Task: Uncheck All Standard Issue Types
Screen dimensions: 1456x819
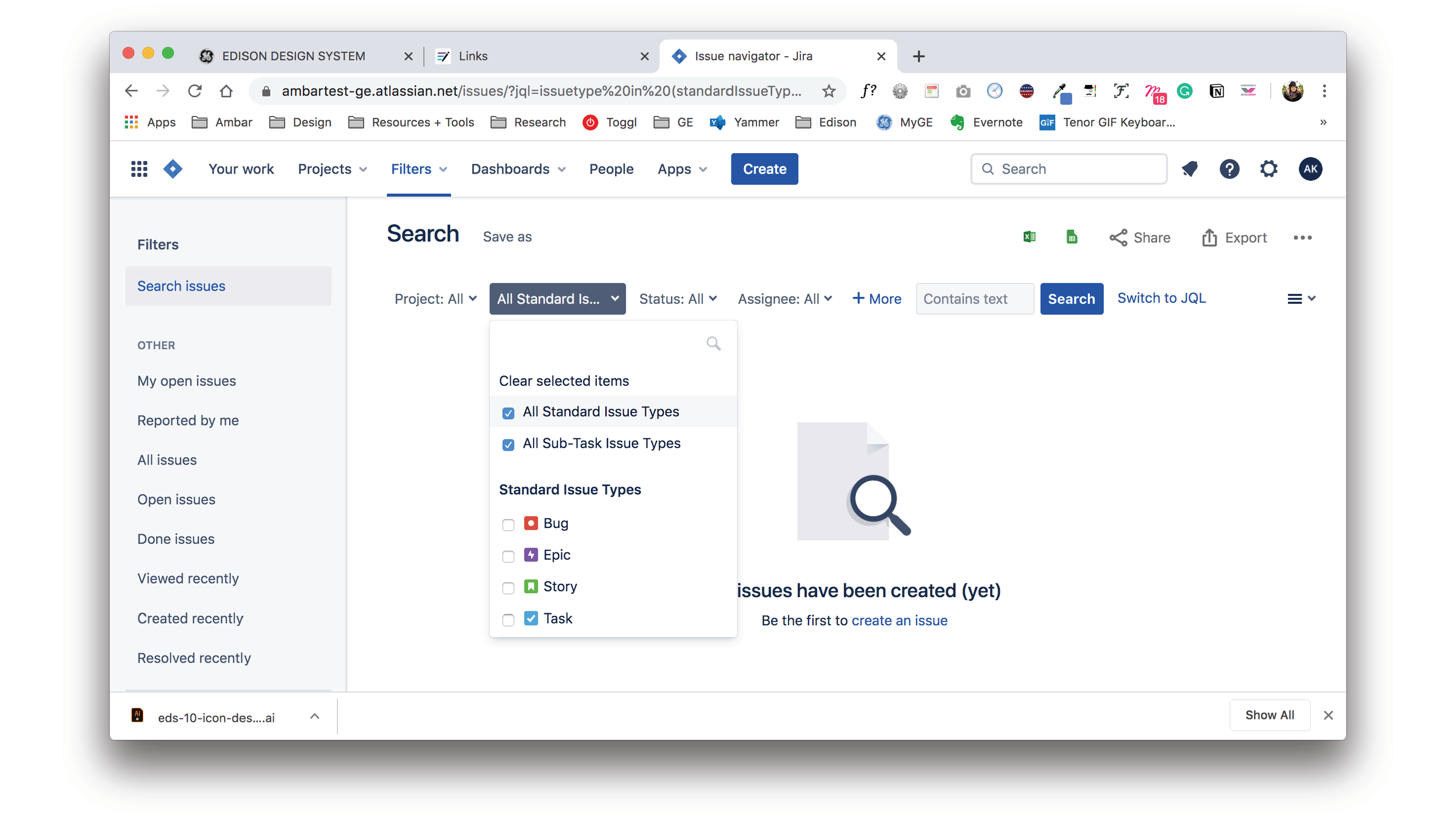Action: coord(508,413)
